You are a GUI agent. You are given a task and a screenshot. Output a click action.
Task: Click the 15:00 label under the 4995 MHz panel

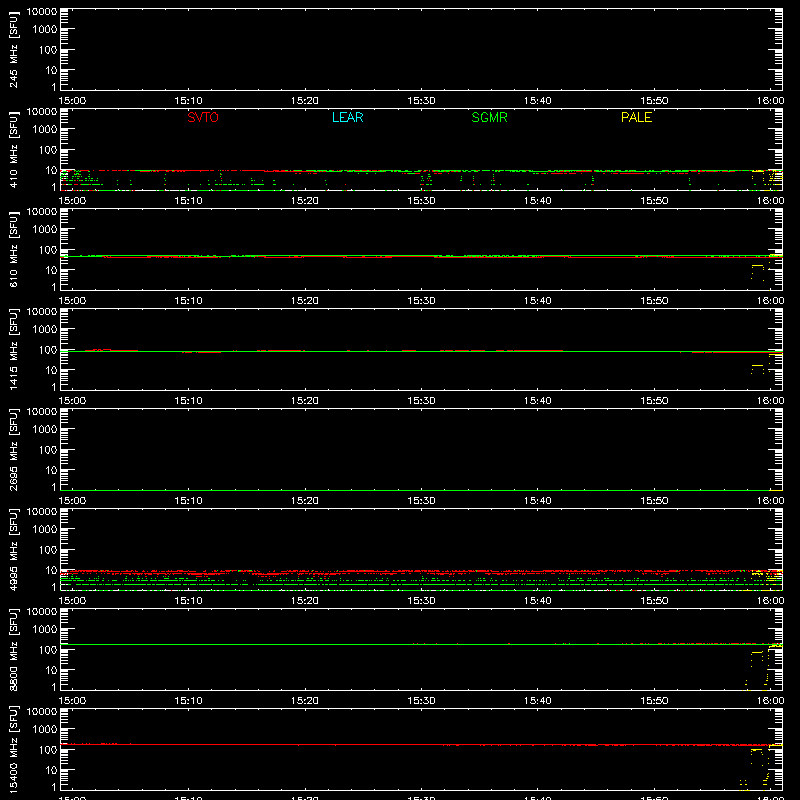[72, 601]
